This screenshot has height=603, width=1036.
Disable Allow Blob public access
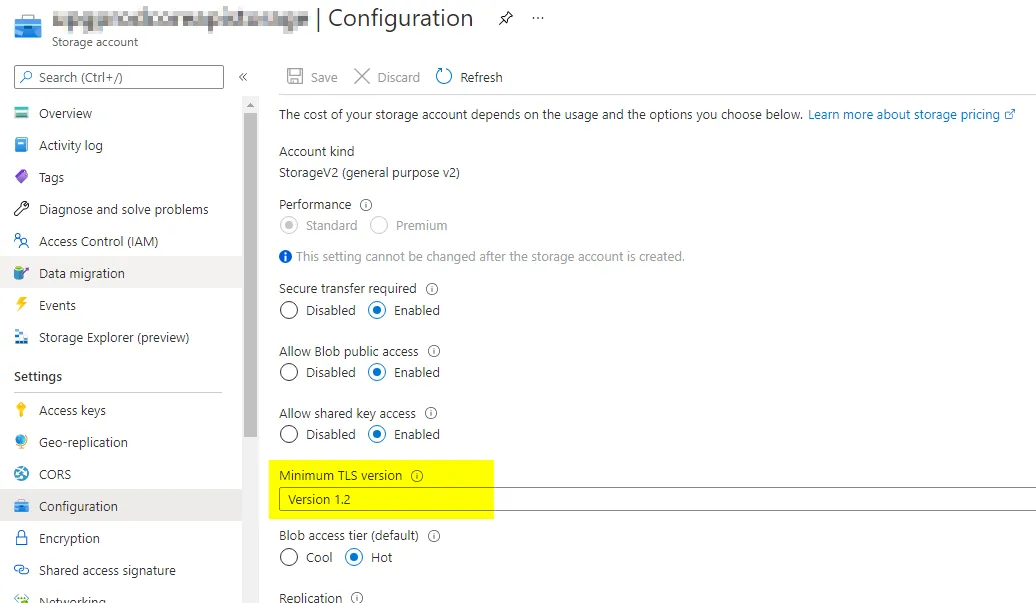[289, 373]
